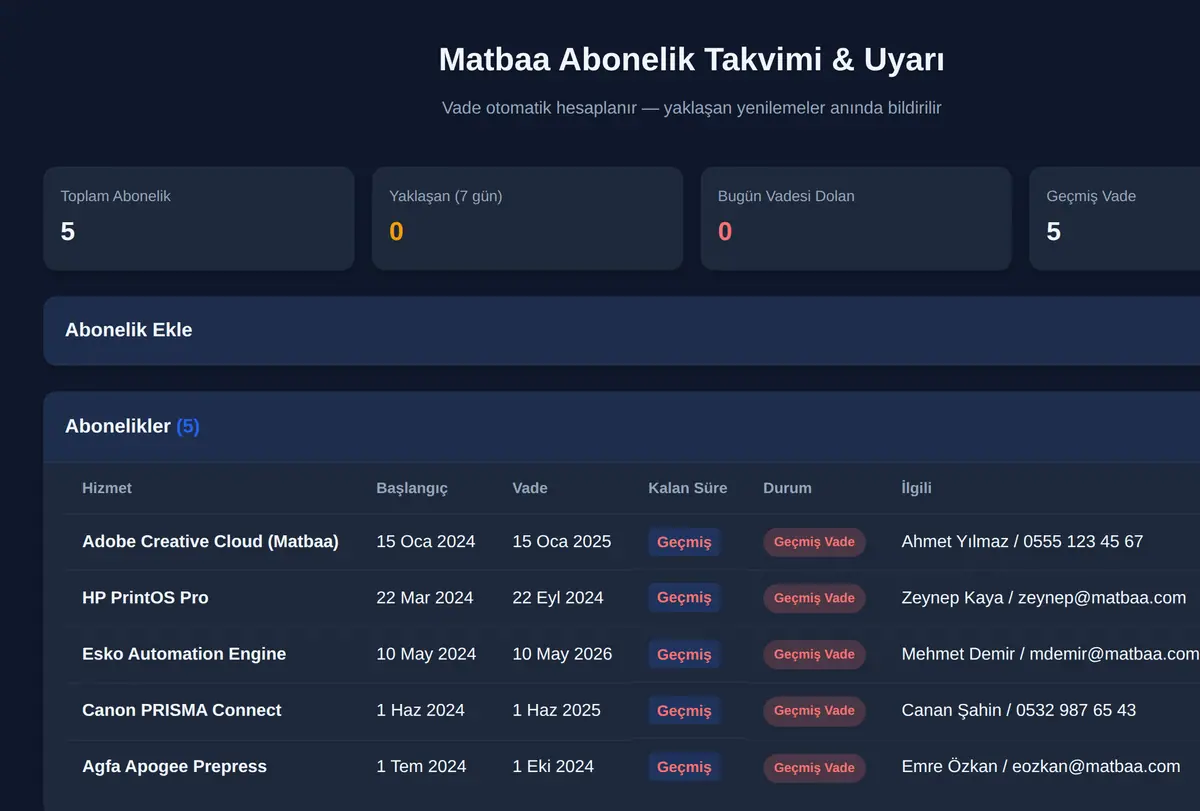
Task: Click contact Canan Şahin / 0532 987 65 43
Action: point(1019,710)
